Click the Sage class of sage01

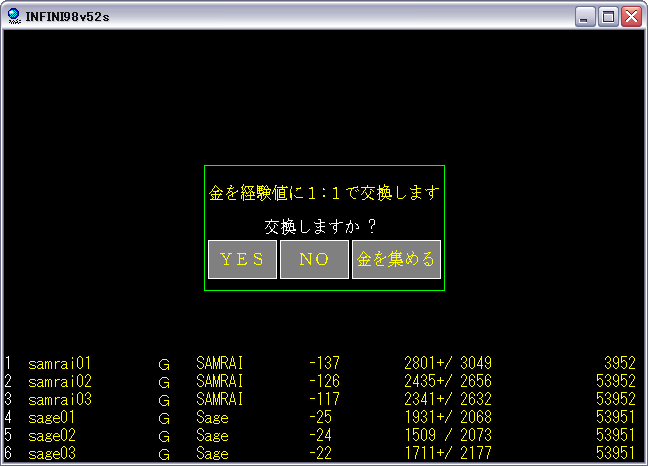[x=212, y=418]
